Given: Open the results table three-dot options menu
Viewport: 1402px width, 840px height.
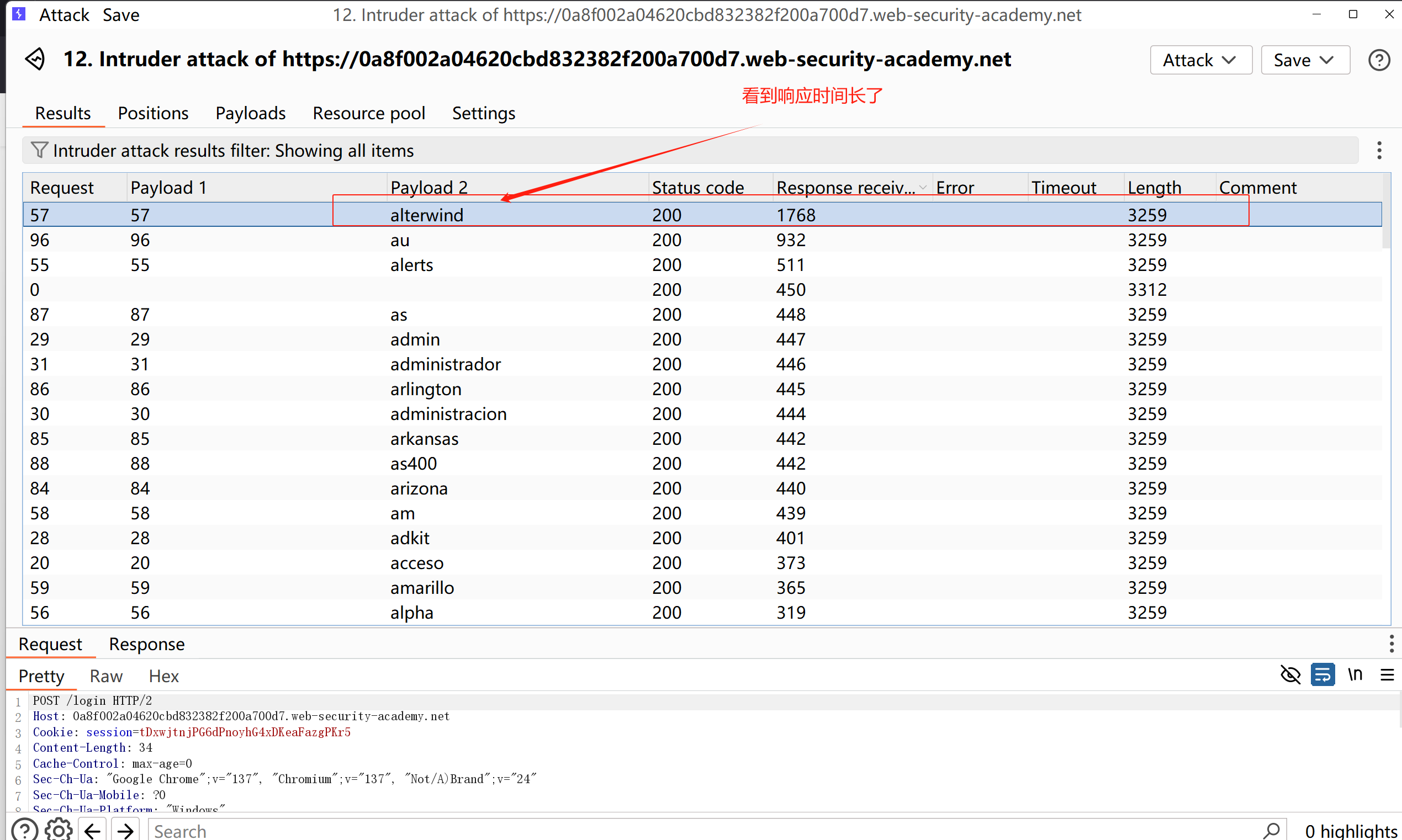Looking at the screenshot, I should pos(1379,150).
